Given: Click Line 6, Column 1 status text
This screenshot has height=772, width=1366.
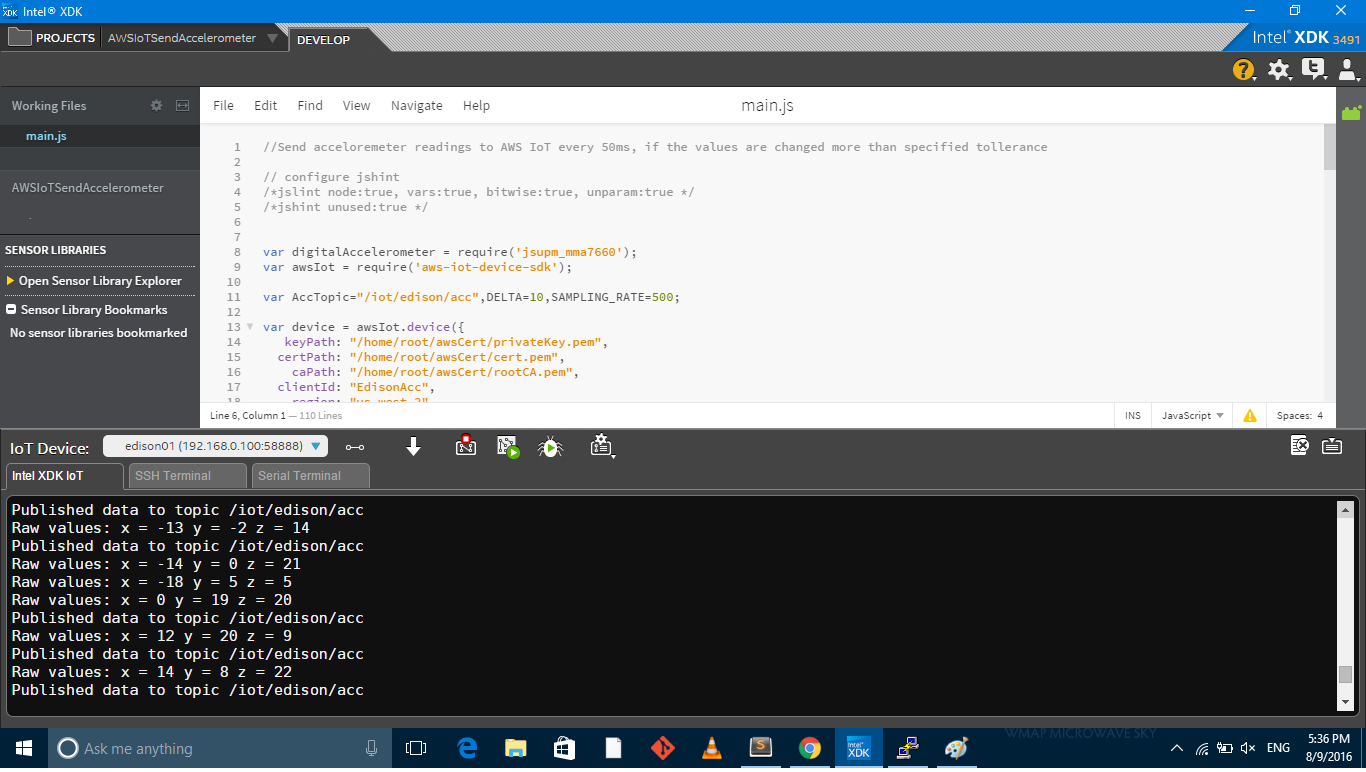Looking at the screenshot, I should coord(248,415).
